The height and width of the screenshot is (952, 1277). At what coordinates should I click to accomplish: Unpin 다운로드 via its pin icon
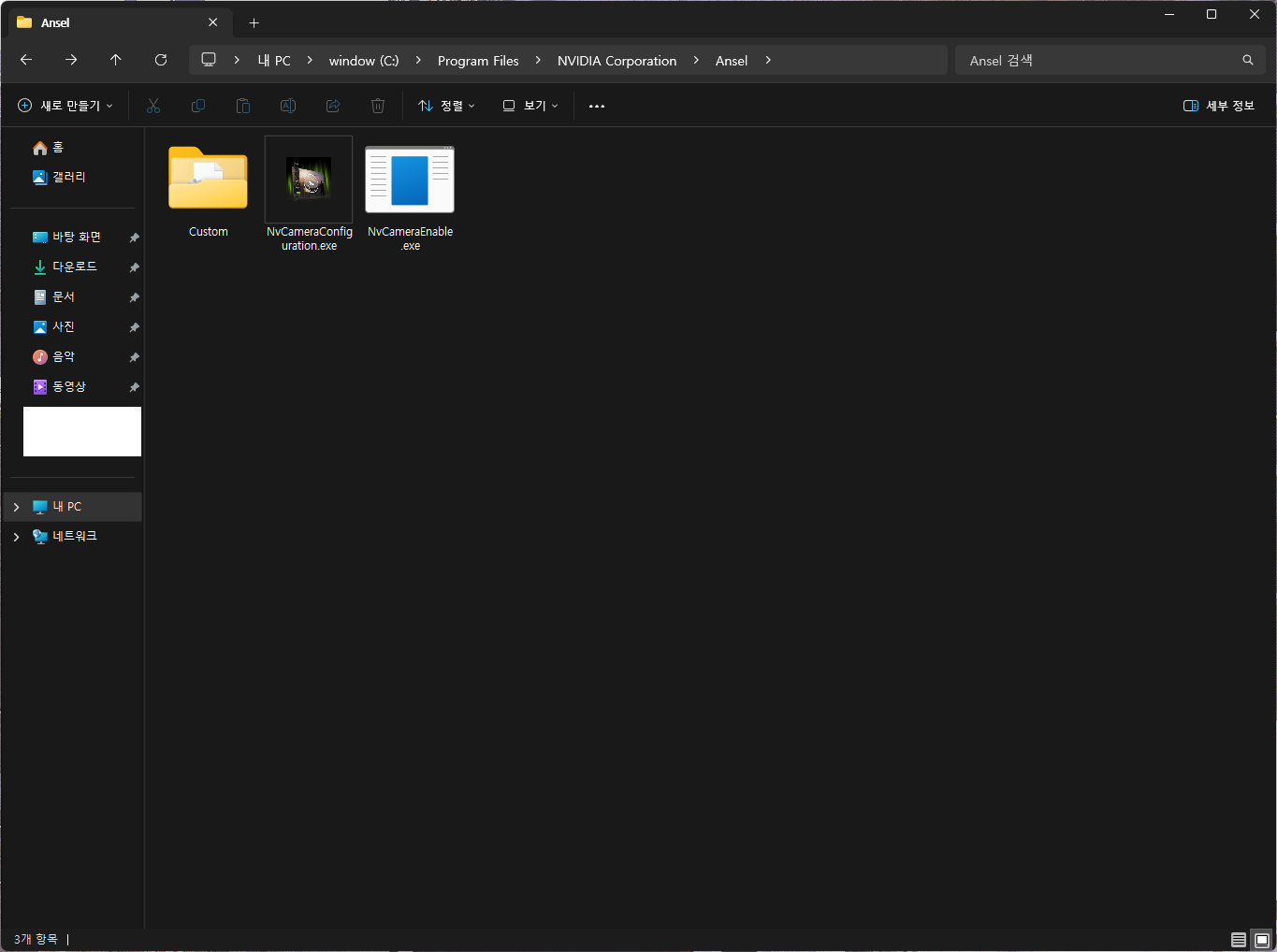[x=134, y=267]
